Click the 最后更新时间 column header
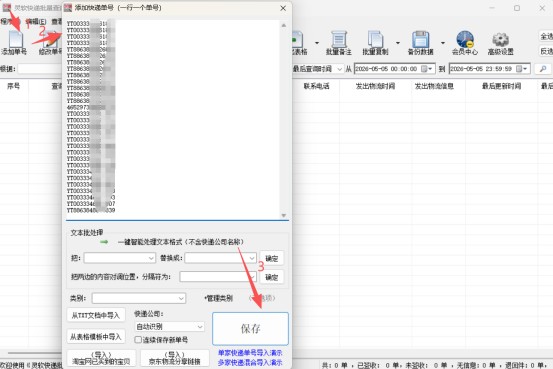Image resolution: width=553 pixels, height=369 pixels. point(501,86)
